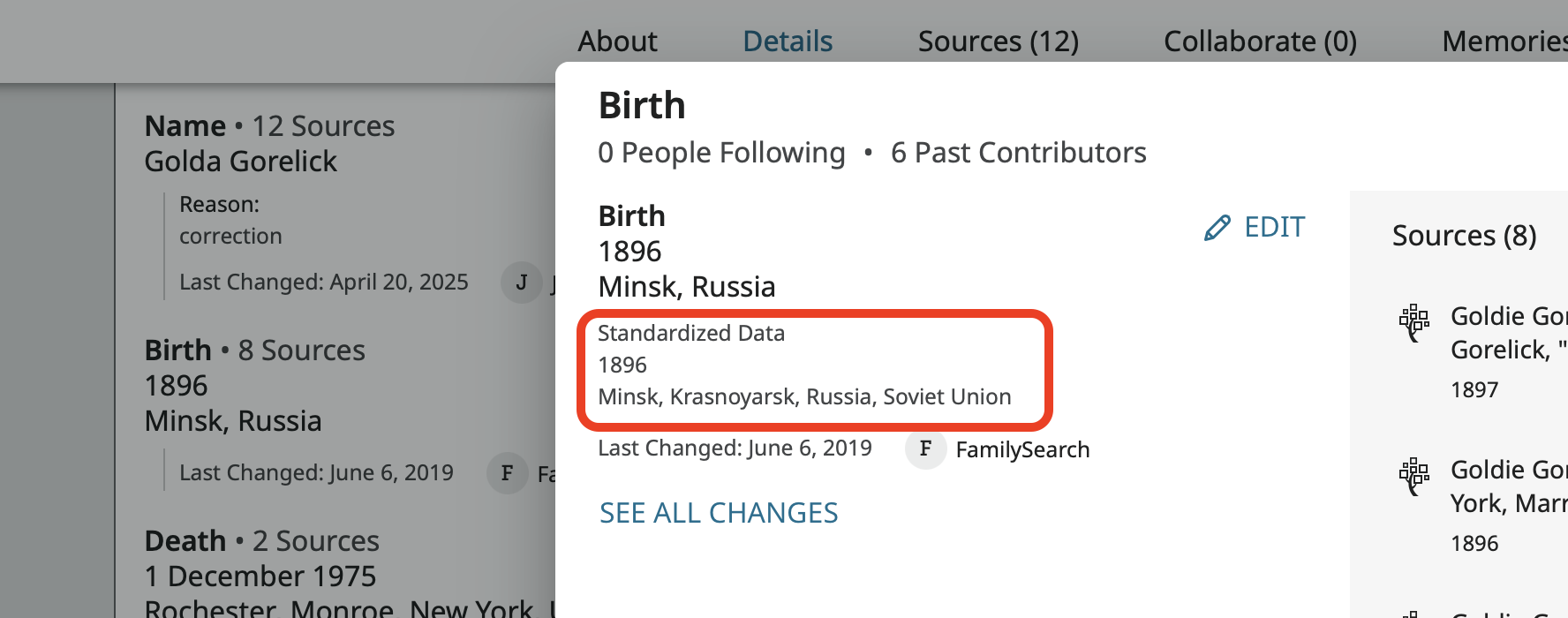This screenshot has width=1568, height=618.
Task: Select the Name • 12 Sources section
Action: pos(269,126)
